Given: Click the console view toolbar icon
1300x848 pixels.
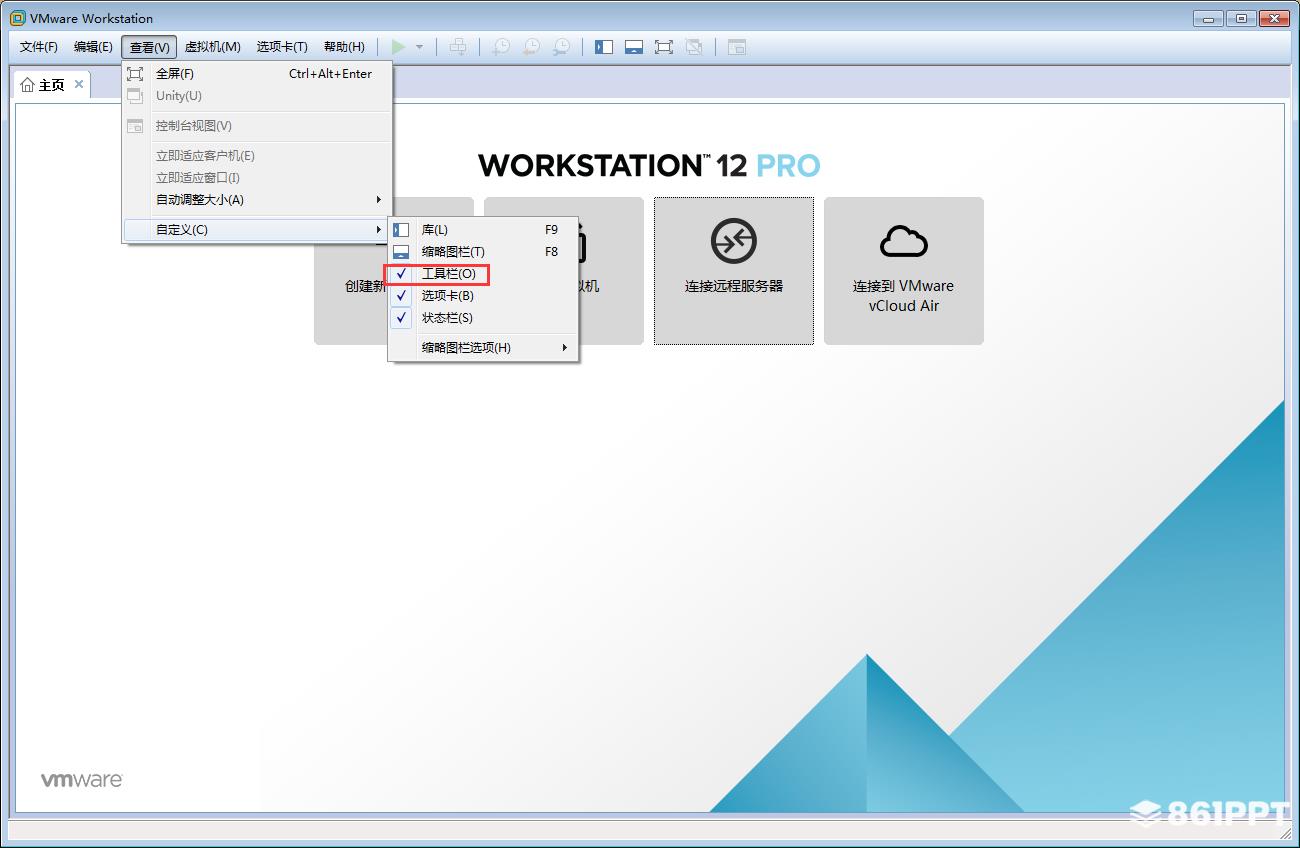Looking at the screenshot, I should coord(737,47).
